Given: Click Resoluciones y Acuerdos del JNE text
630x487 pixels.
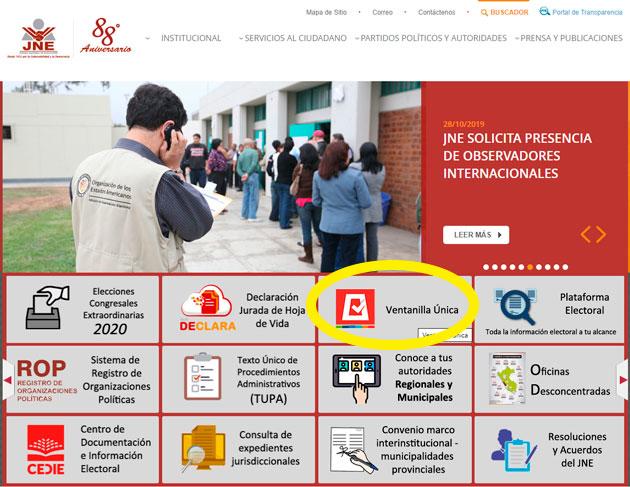Looking at the screenshot, I should [x=577, y=450].
